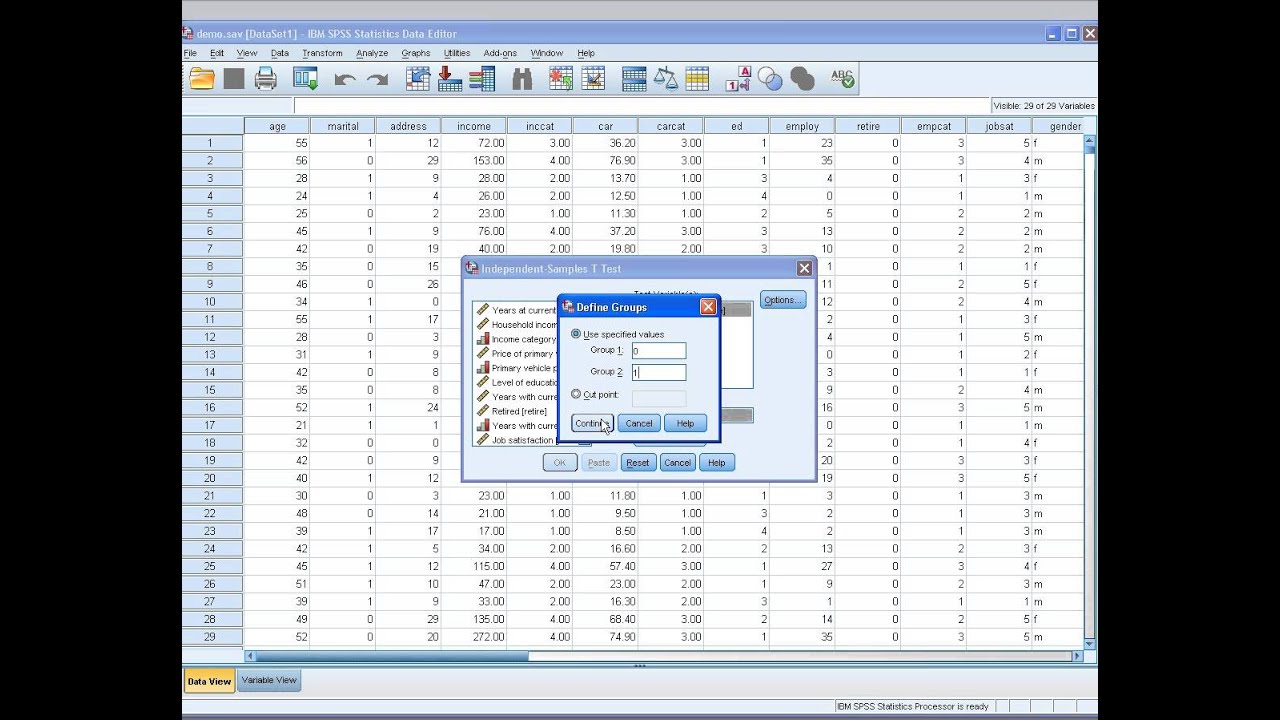Click the Use Variable Sets circles icon
The image size is (1280, 720).
click(x=770, y=79)
